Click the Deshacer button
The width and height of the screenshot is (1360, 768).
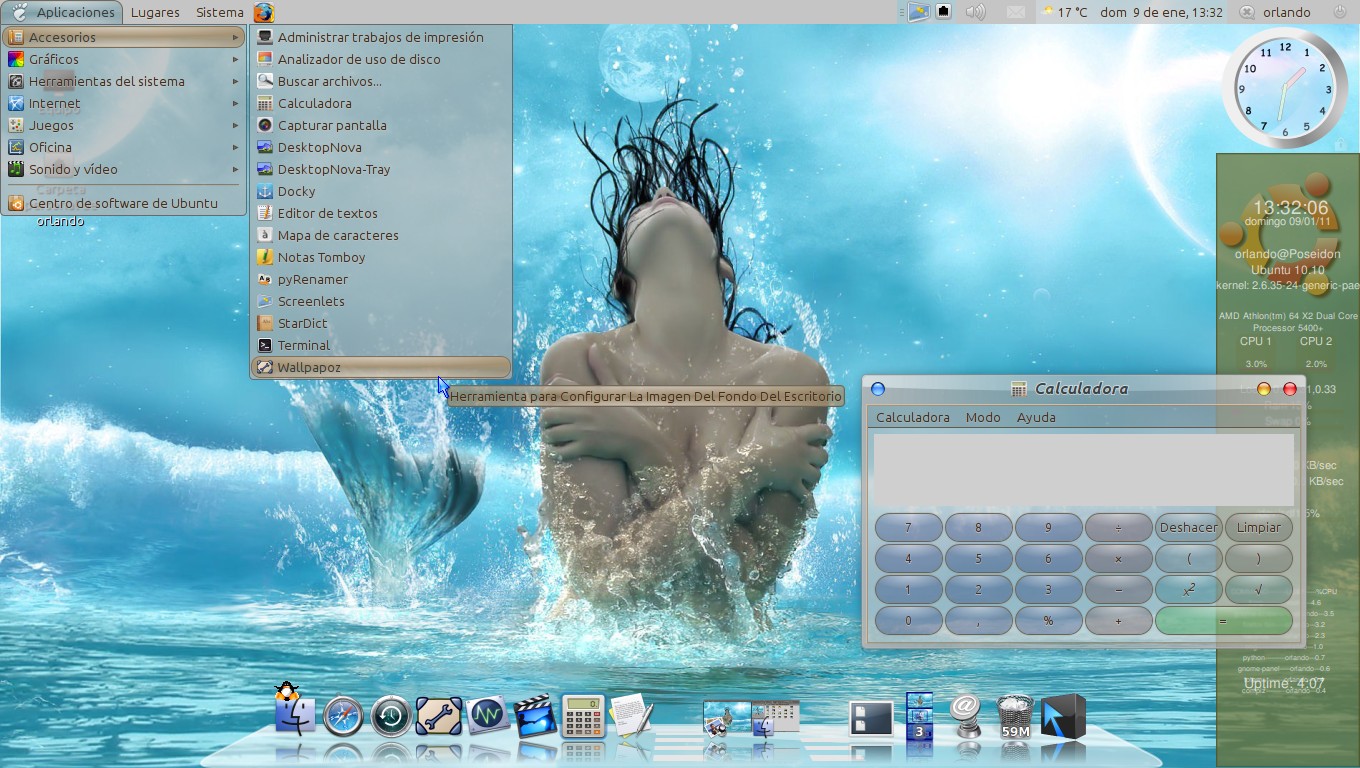(x=1188, y=527)
